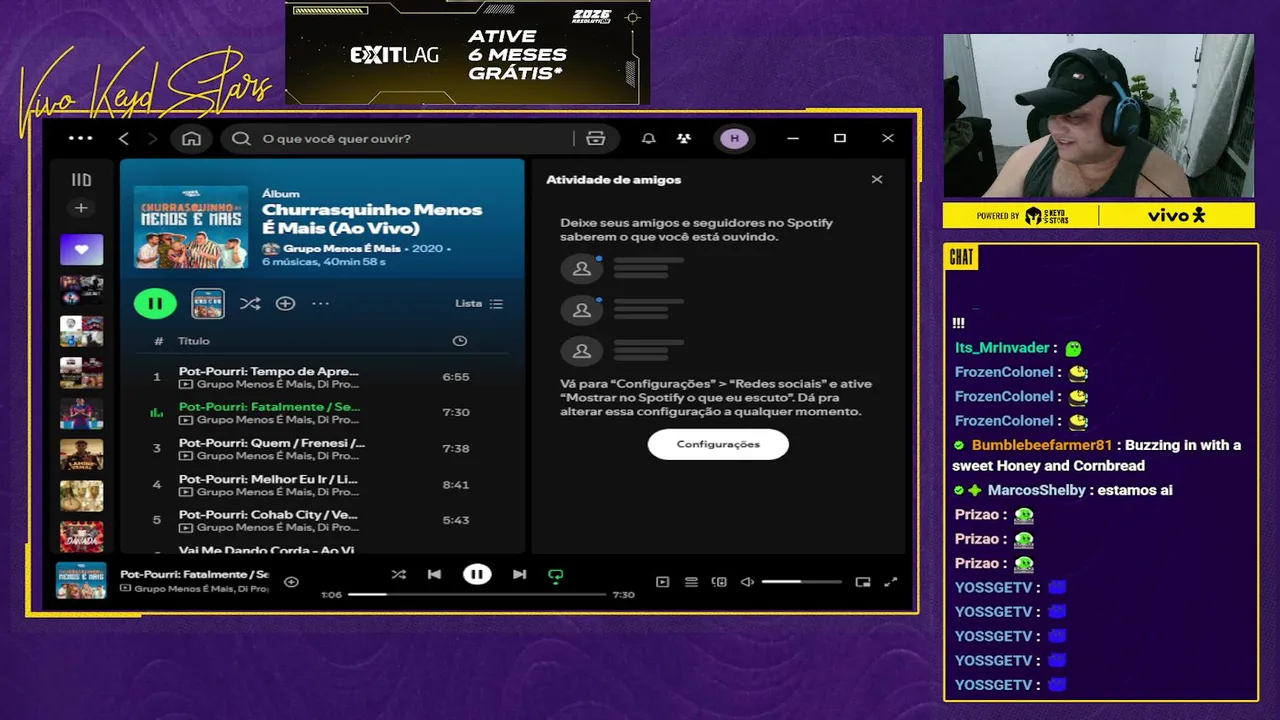Save album to library with plus

tap(285, 303)
